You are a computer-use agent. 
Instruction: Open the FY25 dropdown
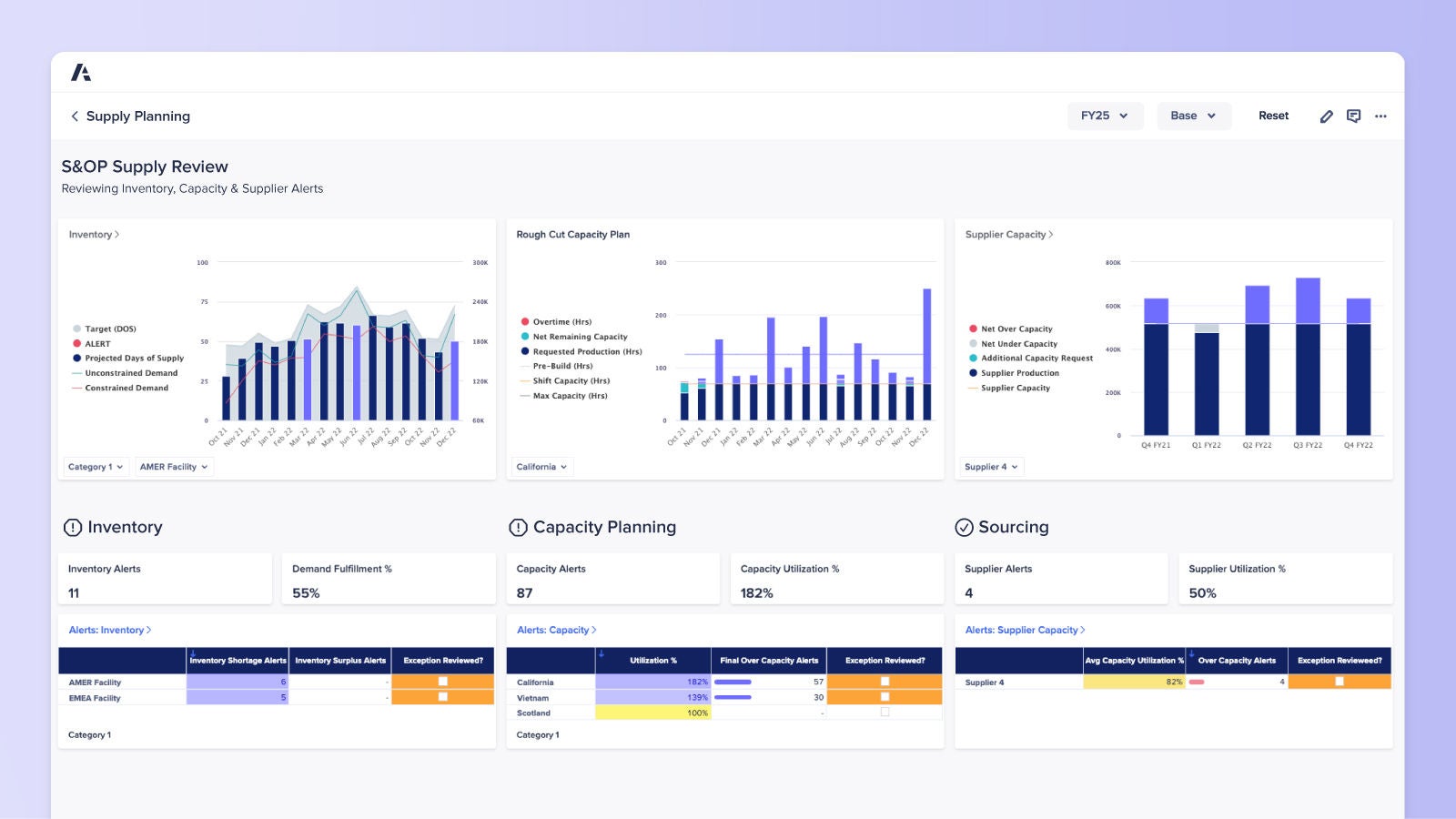coord(1105,116)
